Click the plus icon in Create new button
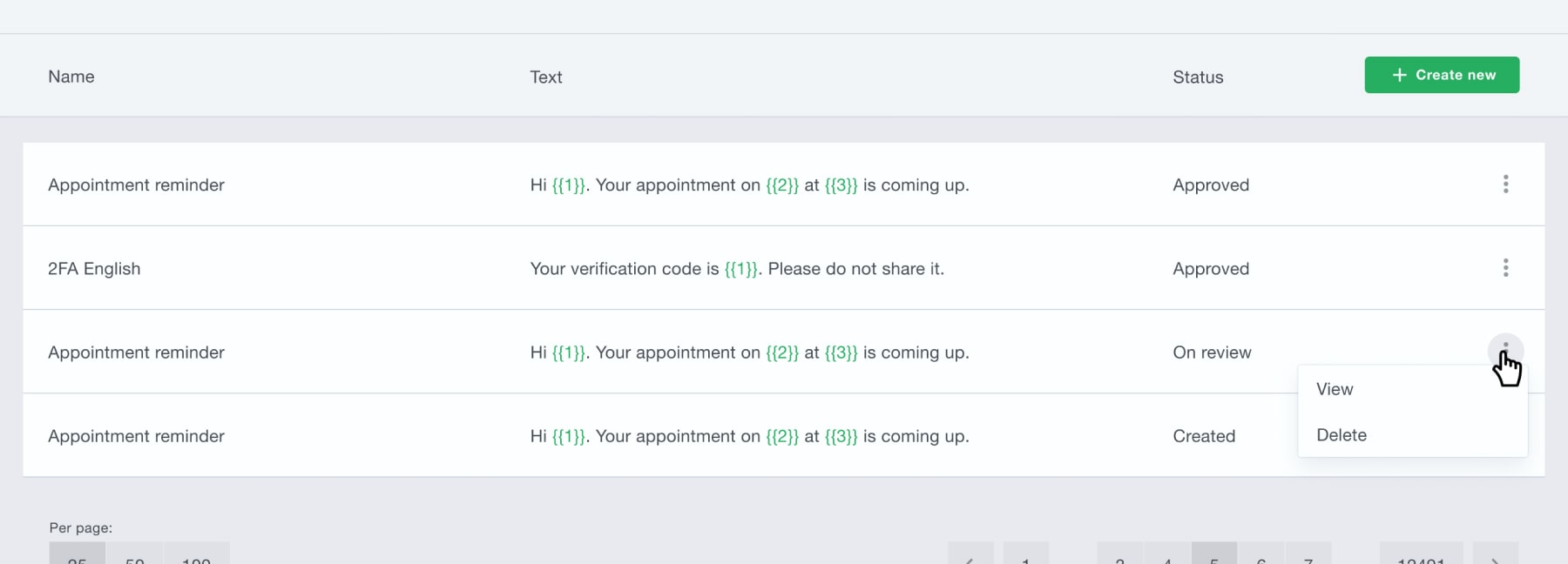This screenshot has width=1568, height=564. point(1399,75)
